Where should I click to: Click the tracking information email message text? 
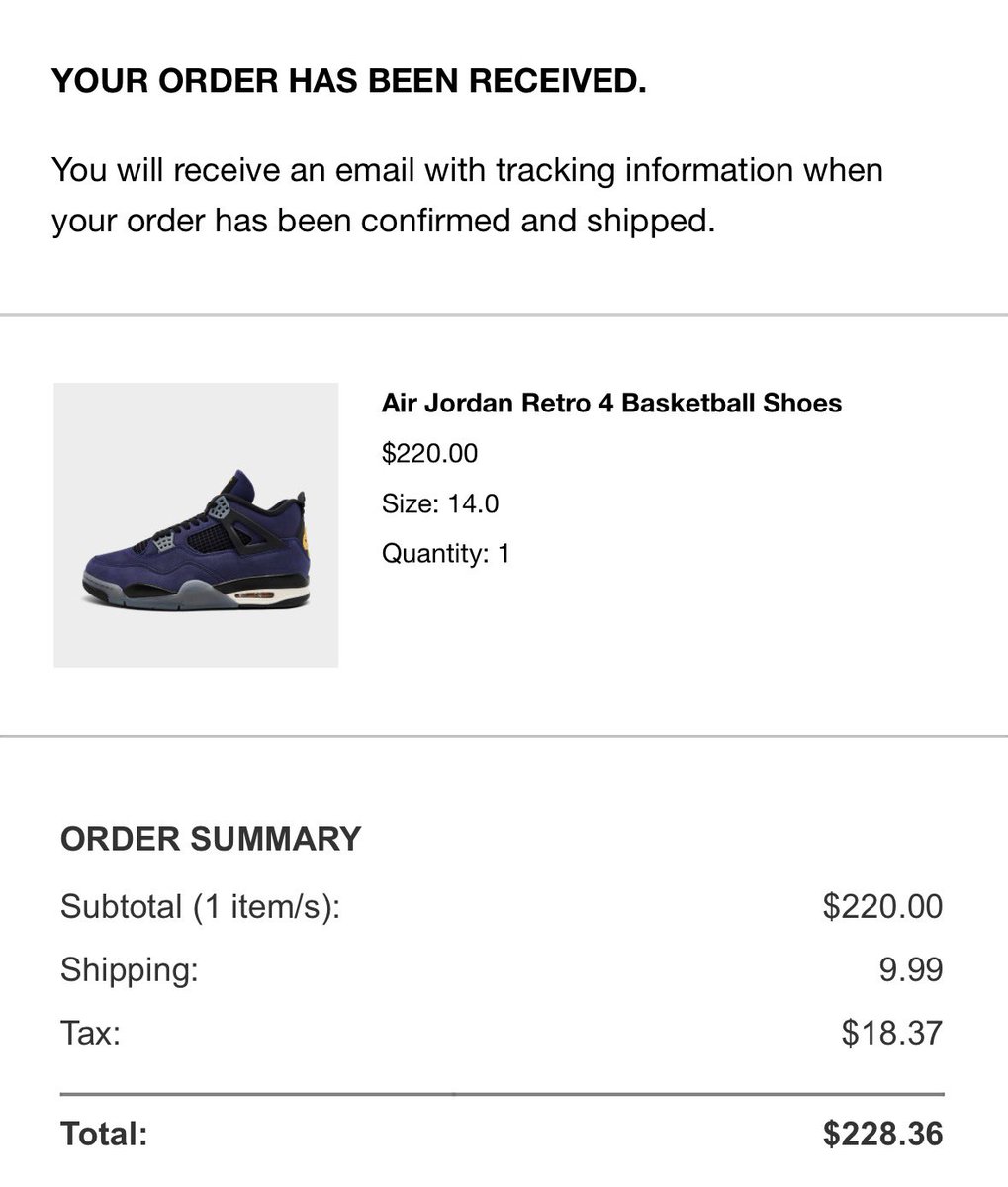(x=467, y=195)
